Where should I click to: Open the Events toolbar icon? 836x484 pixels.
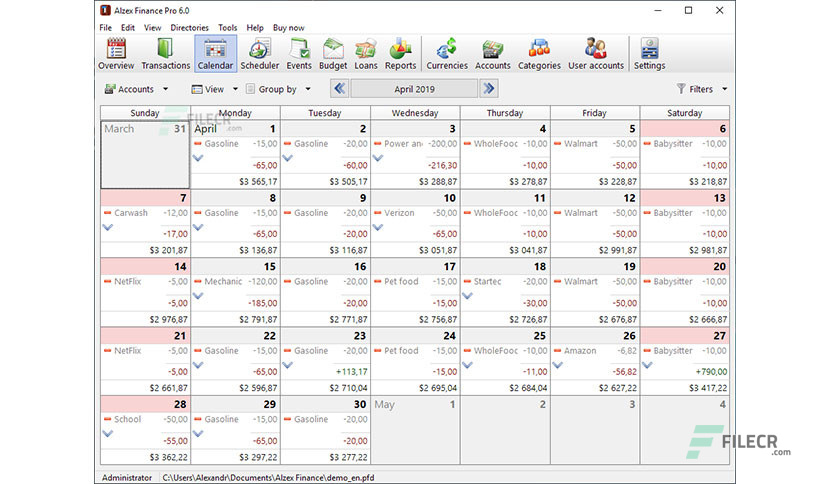click(299, 54)
